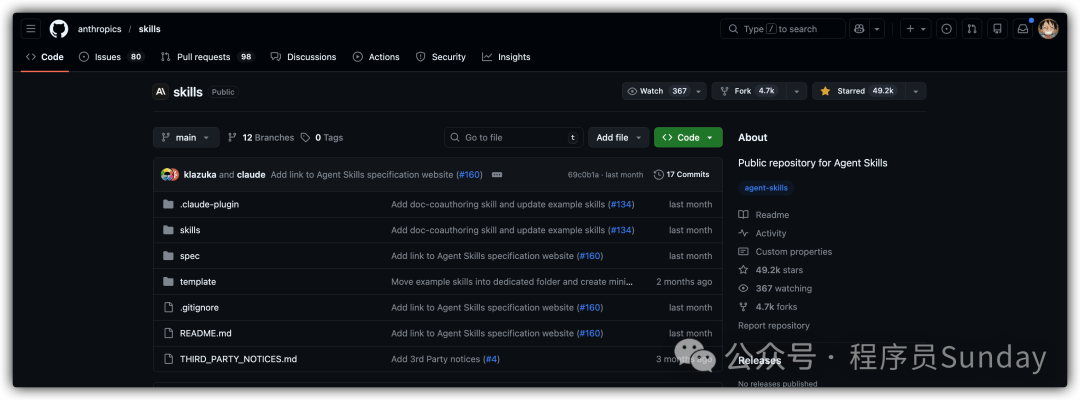Open the main branch selector dropdown

[186, 138]
